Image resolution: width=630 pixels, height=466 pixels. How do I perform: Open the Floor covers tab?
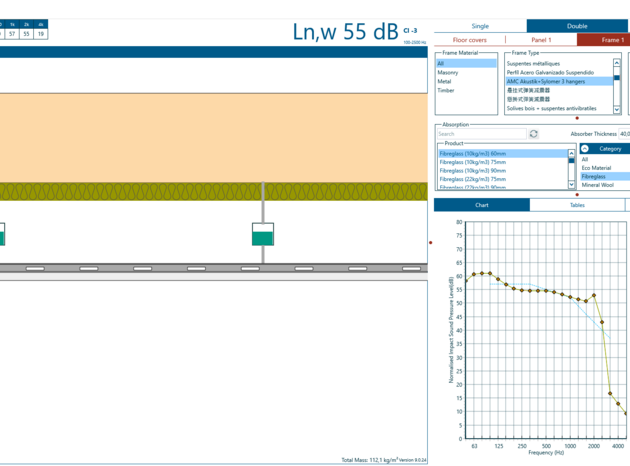(x=469, y=40)
